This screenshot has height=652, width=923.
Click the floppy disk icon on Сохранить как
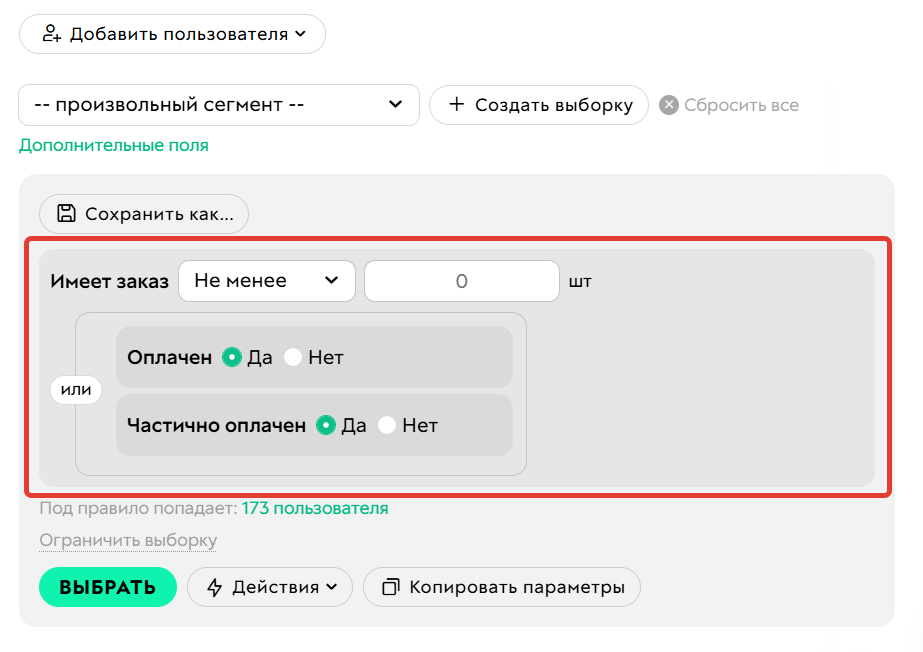[65, 213]
